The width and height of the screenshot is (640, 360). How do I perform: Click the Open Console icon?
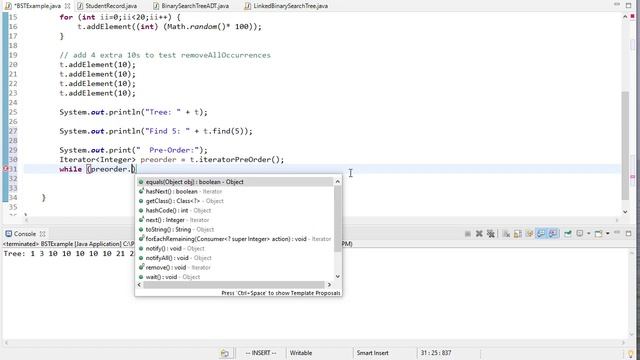(599, 234)
